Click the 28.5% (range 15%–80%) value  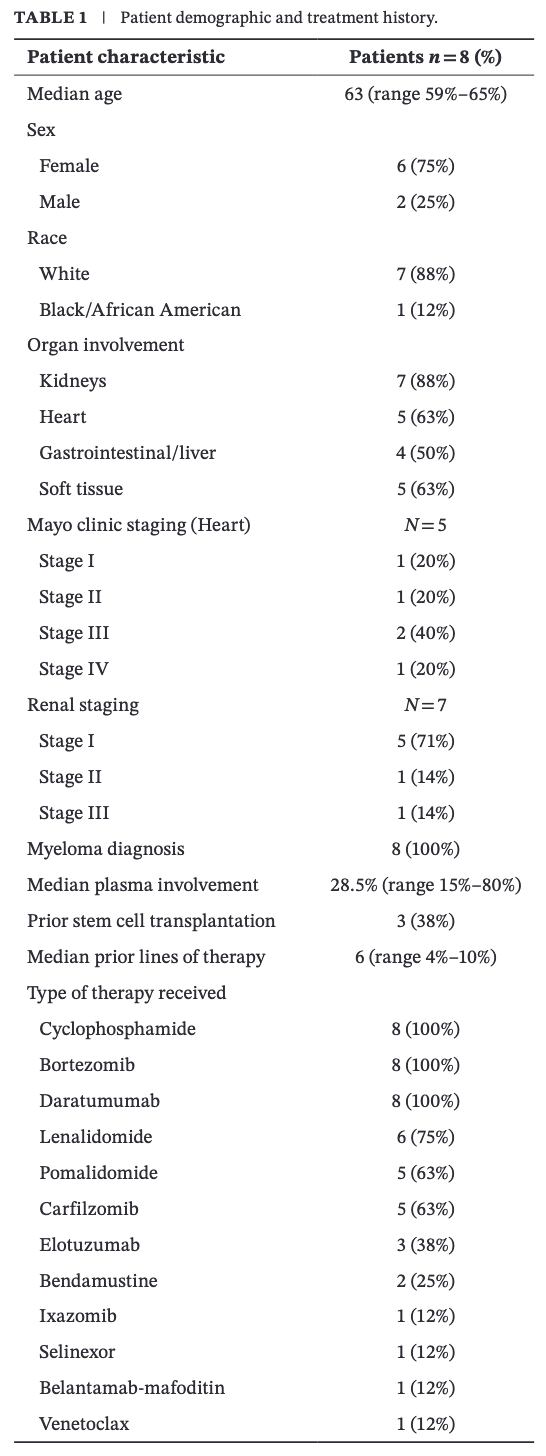pos(425,885)
